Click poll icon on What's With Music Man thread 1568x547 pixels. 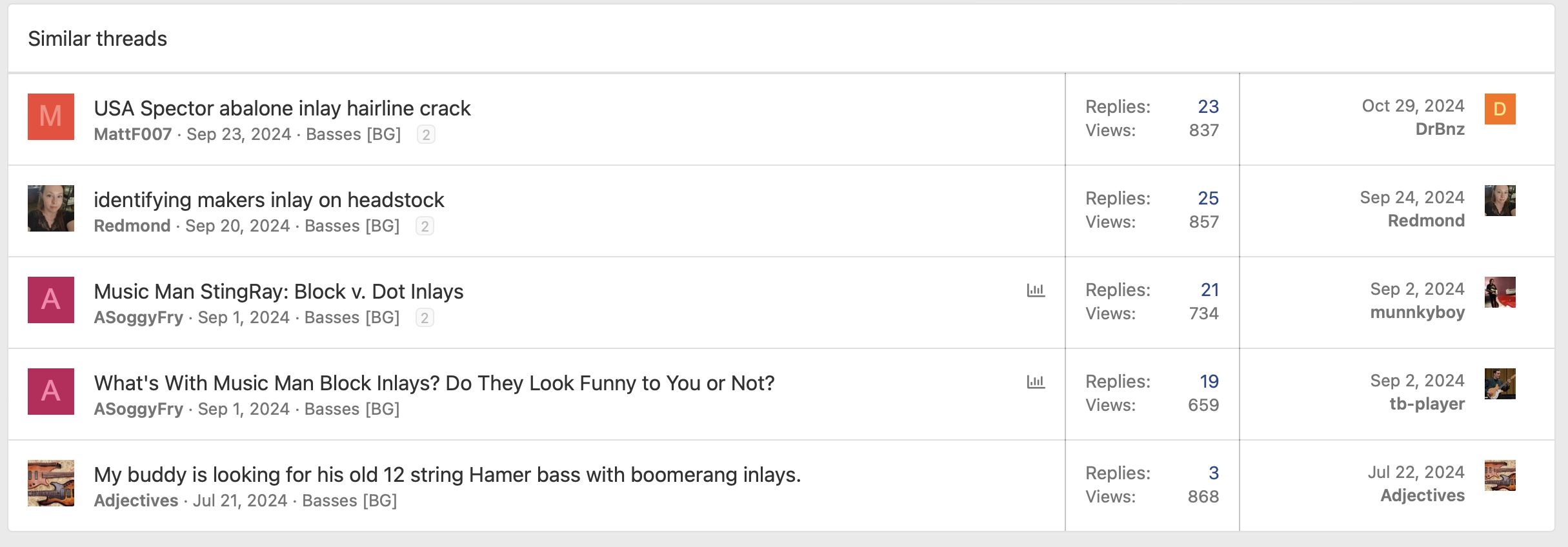click(1036, 382)
